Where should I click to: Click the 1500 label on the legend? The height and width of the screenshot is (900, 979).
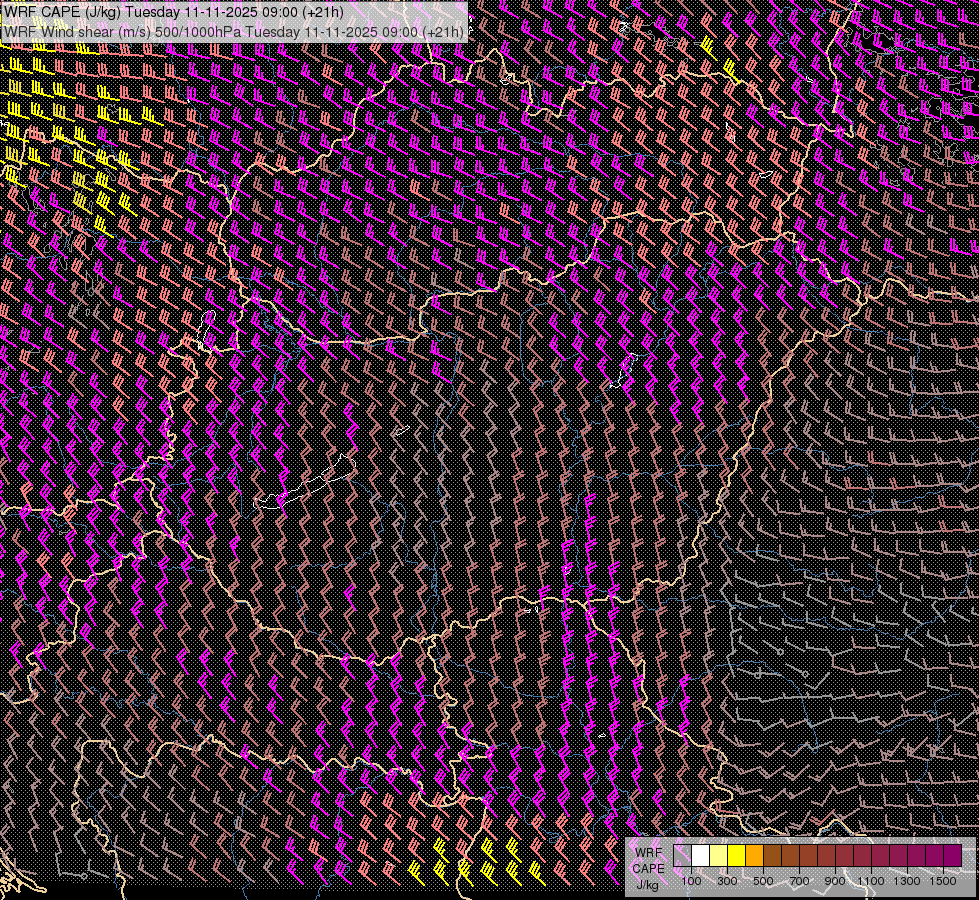coord(942,881)
